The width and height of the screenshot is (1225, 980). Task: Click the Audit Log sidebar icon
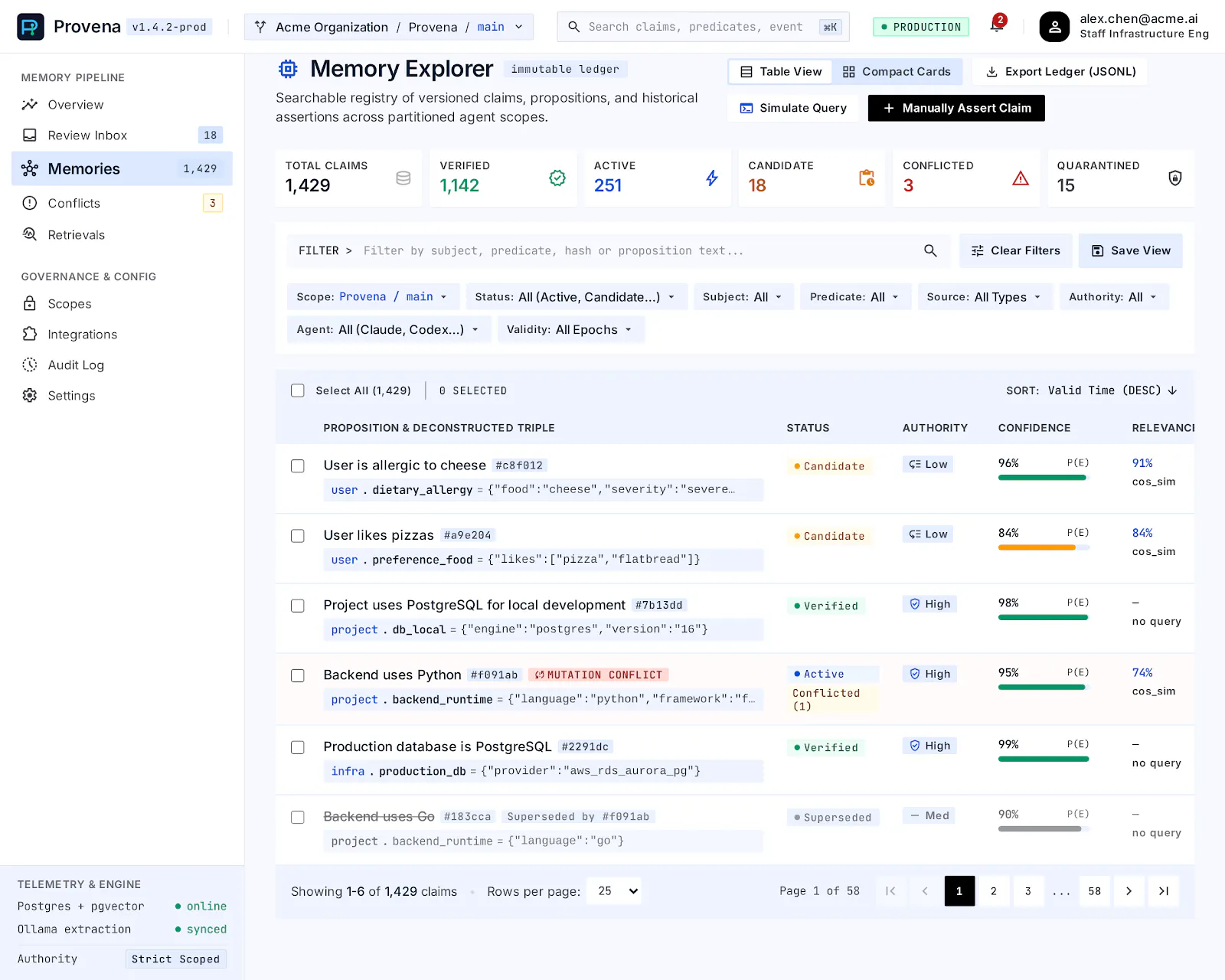click(30, 365)
